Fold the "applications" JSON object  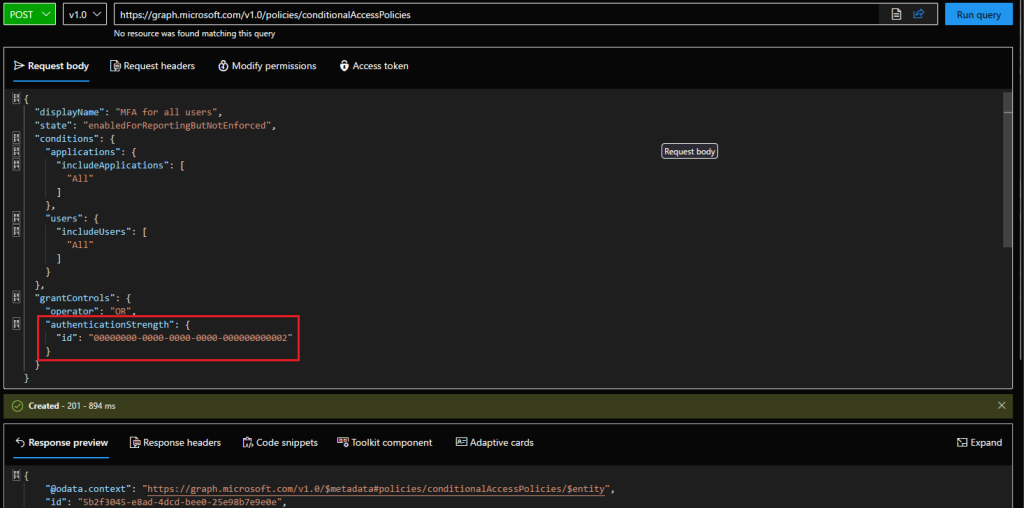[x=16, y=151]
